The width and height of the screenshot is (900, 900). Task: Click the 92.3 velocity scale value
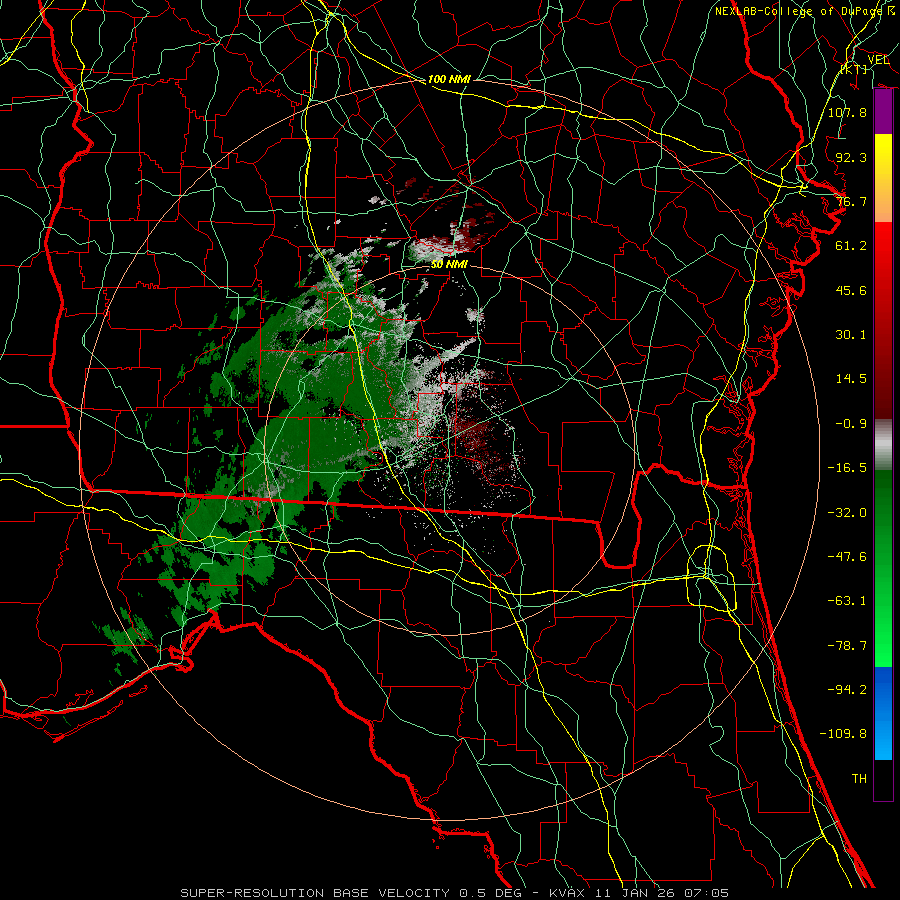click(851, 157)
